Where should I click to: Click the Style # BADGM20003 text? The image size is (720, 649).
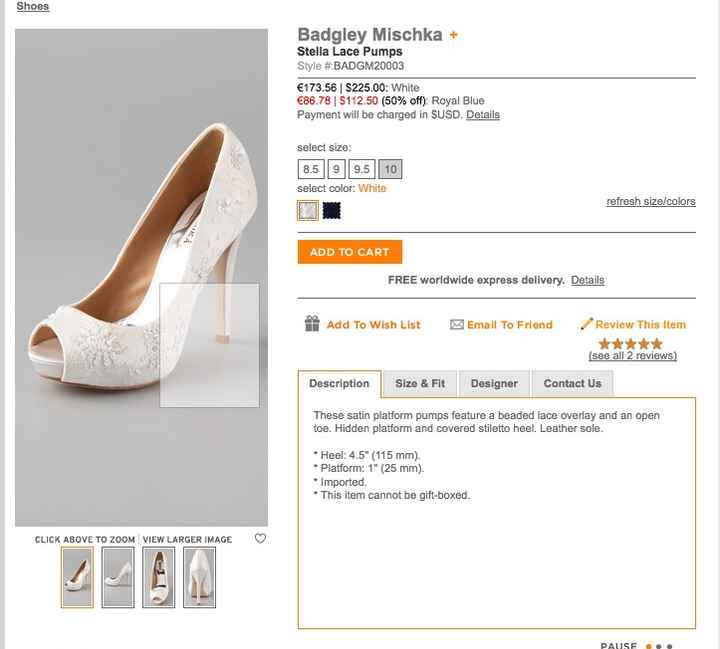pos(350,66)
